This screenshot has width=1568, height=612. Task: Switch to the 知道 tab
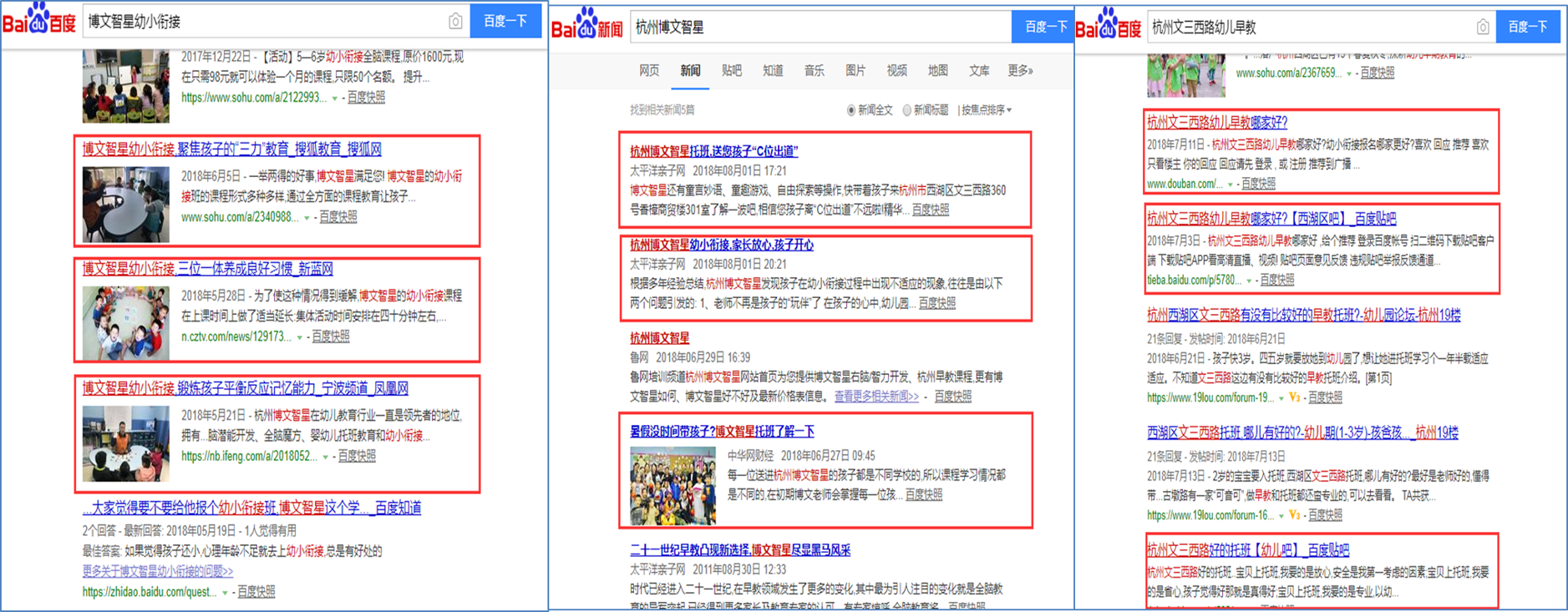(773, 71)
